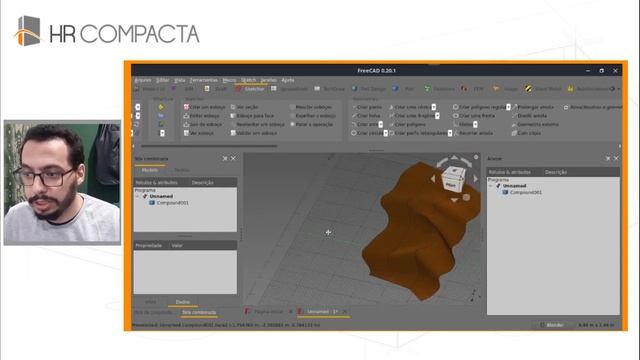Click the Criar uma fenda tool
Screen dimensions: 640x360
473,116
